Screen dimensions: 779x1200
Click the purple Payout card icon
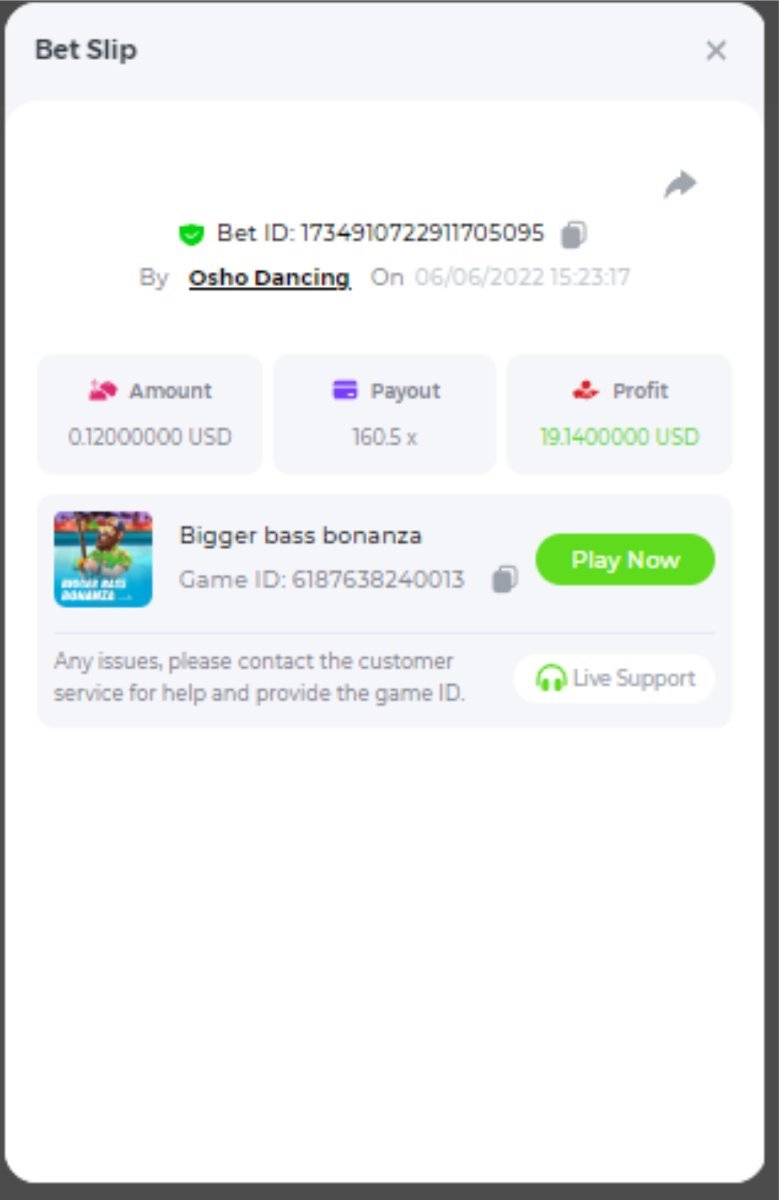(x=344, y=391)
